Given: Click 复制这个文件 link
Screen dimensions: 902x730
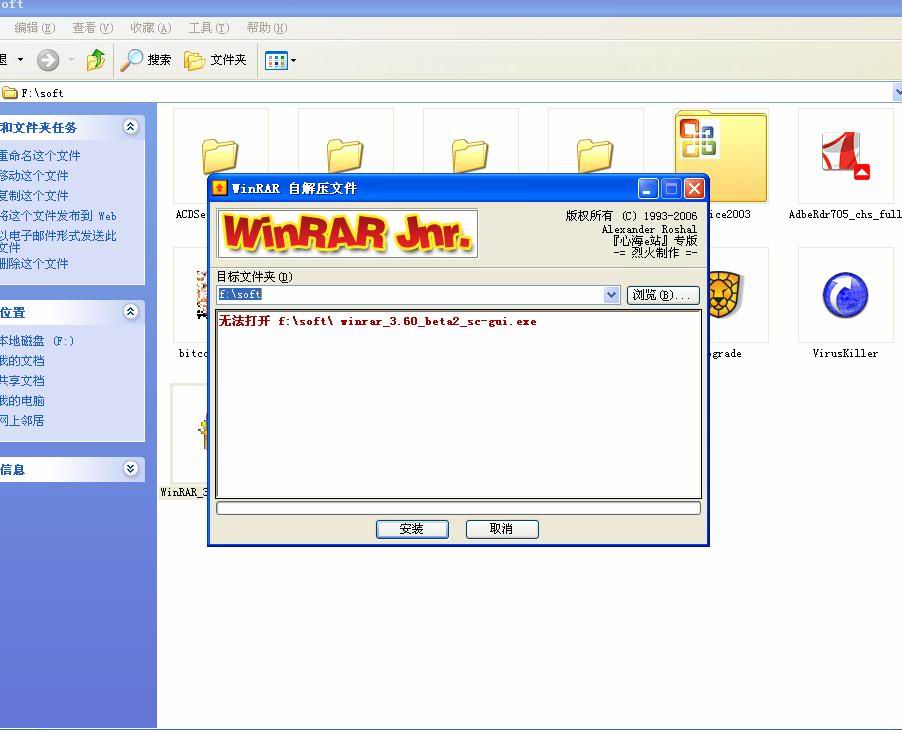Looking at the screenshot, I should [x=34, y=196].
